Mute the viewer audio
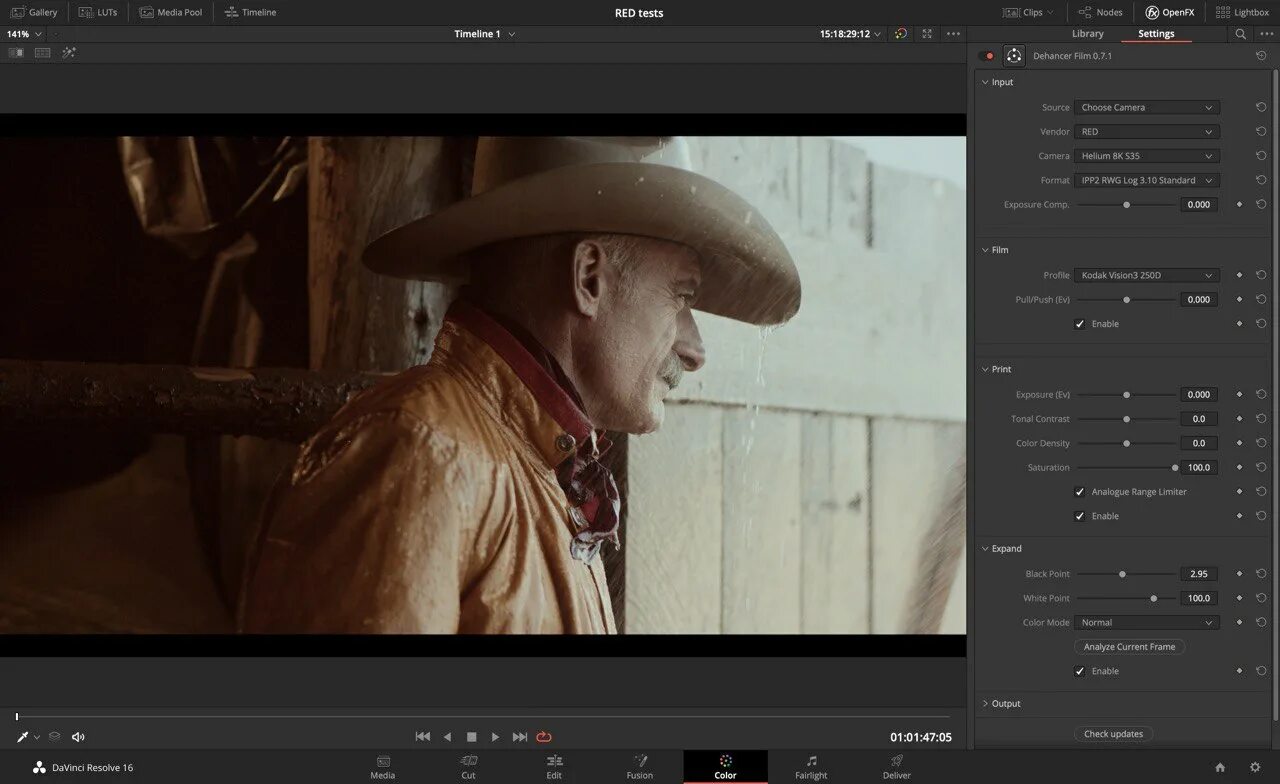This screenshot has height=784, width=1280. tap(78, 737)
